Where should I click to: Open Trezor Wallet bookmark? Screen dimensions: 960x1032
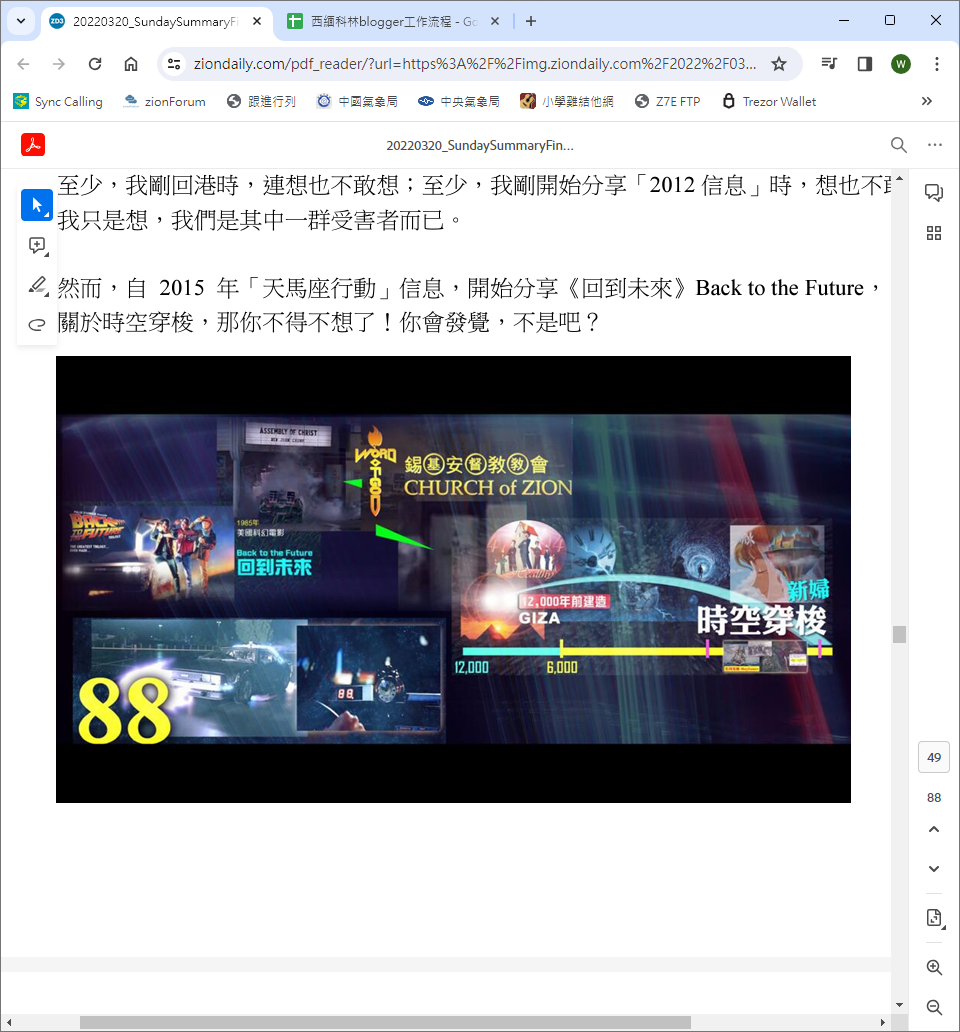[x=769, y=101]
